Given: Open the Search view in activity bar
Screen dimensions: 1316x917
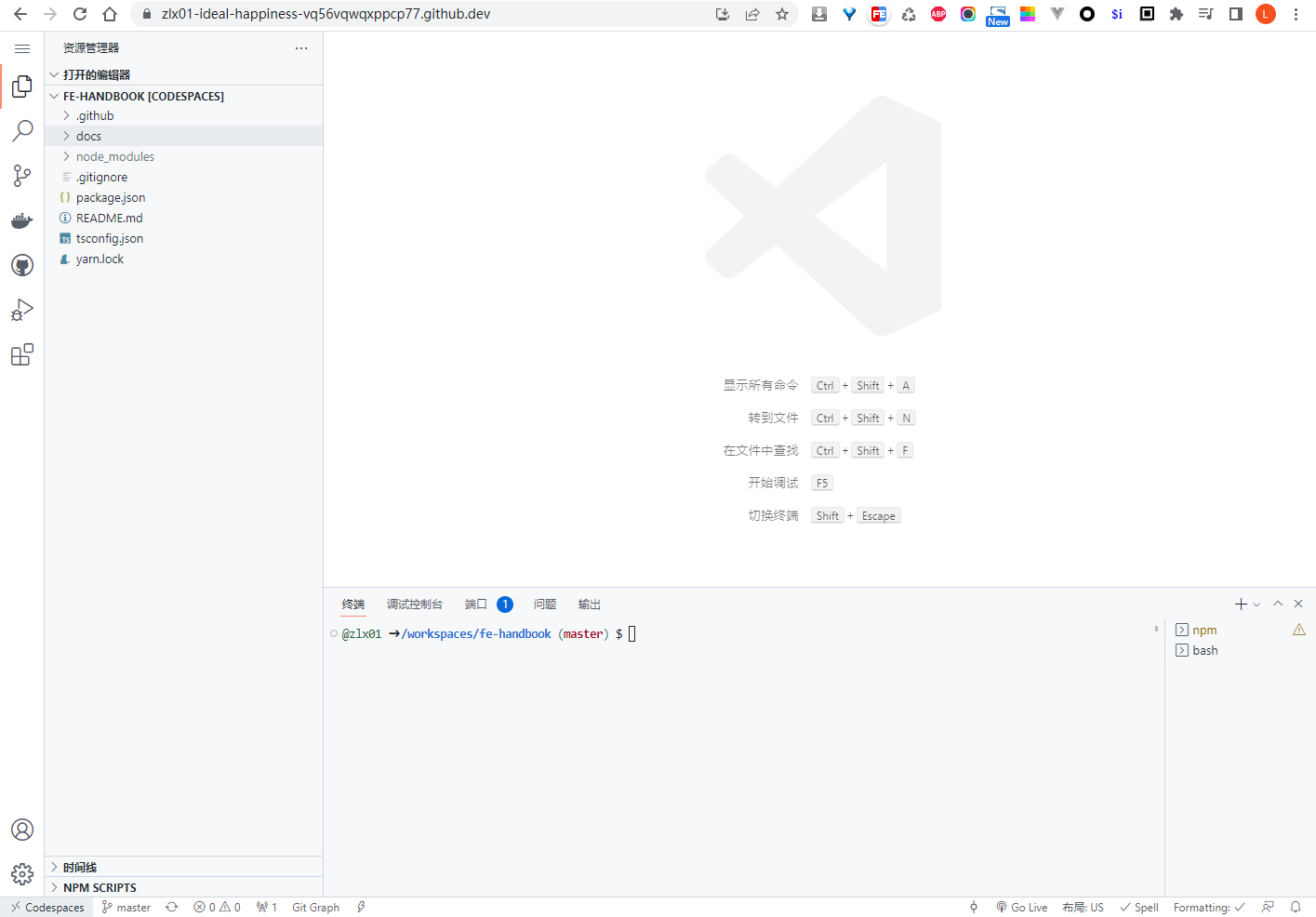Looking at the screenshot, I should [22, 131].
